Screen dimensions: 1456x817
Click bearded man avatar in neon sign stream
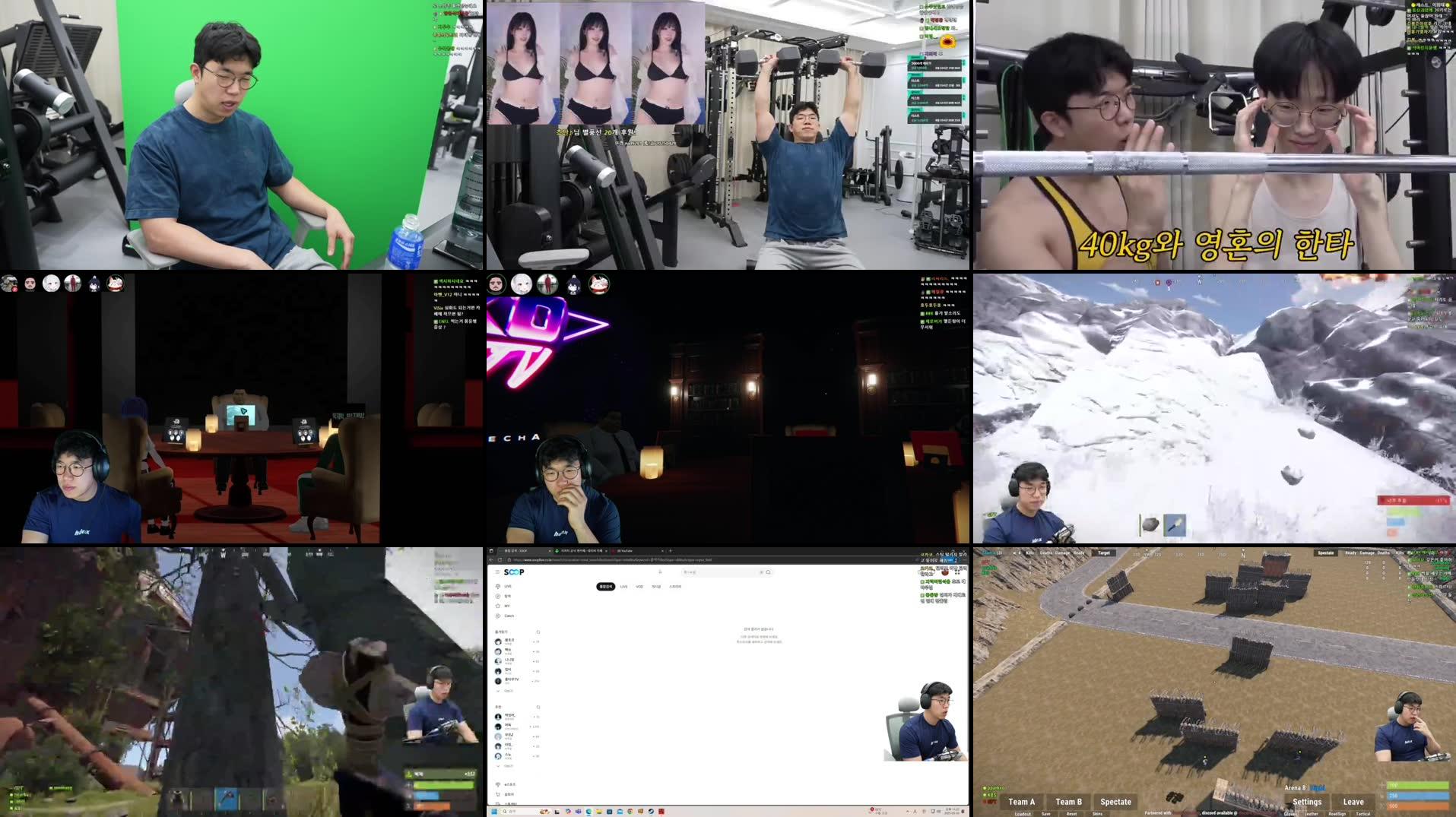(496, 284)
